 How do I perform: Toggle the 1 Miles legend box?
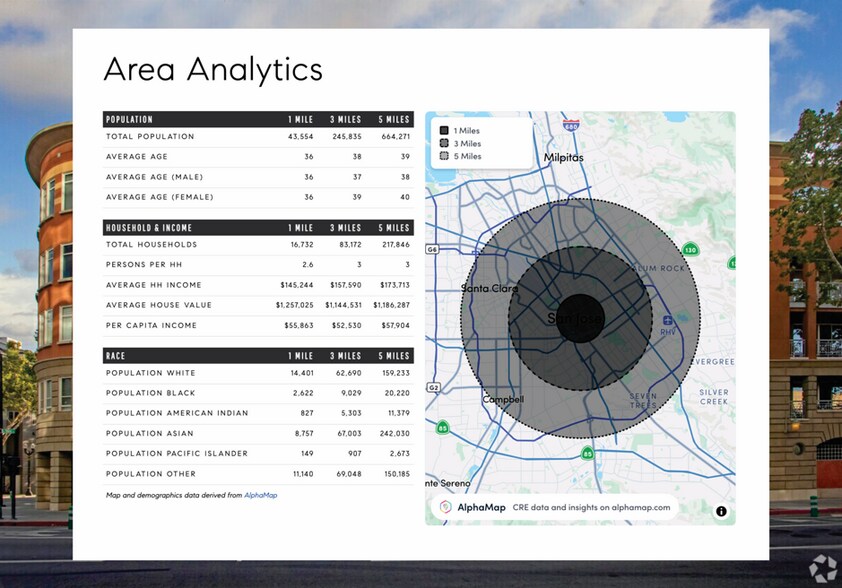click(x=444, y=131)
